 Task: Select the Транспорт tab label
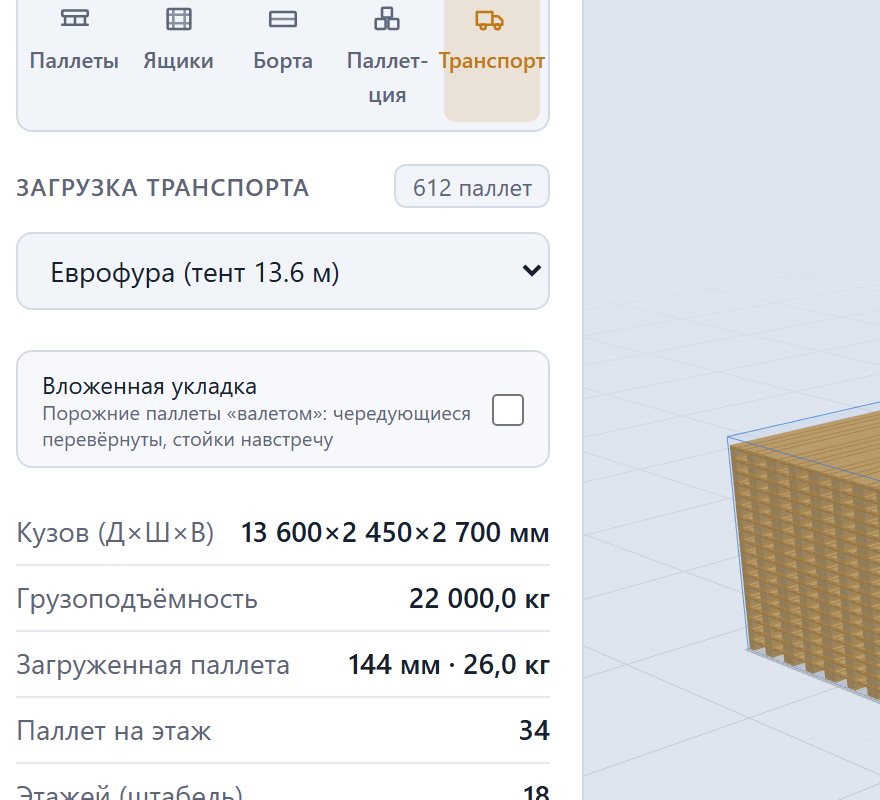click(x=492, y=61)
